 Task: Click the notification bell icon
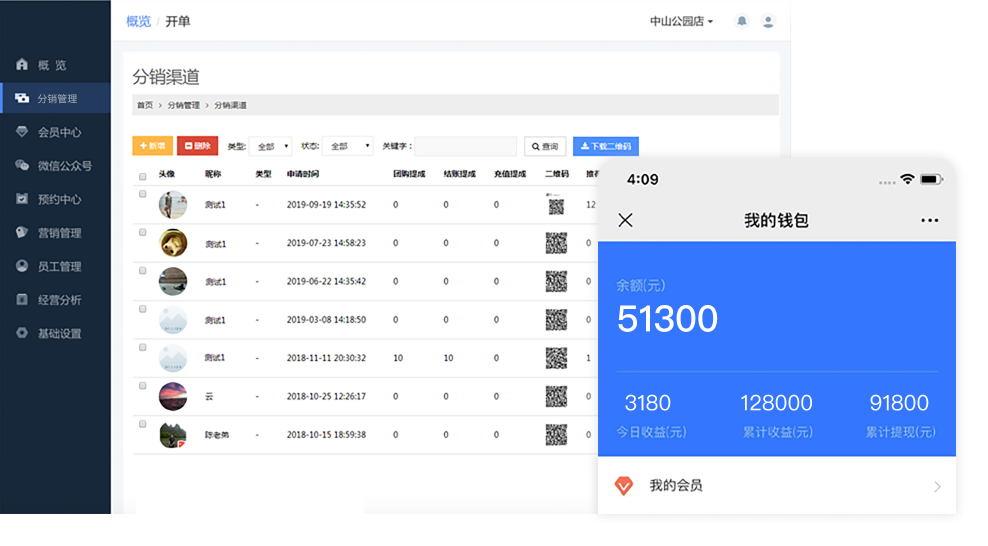(741, 21)
